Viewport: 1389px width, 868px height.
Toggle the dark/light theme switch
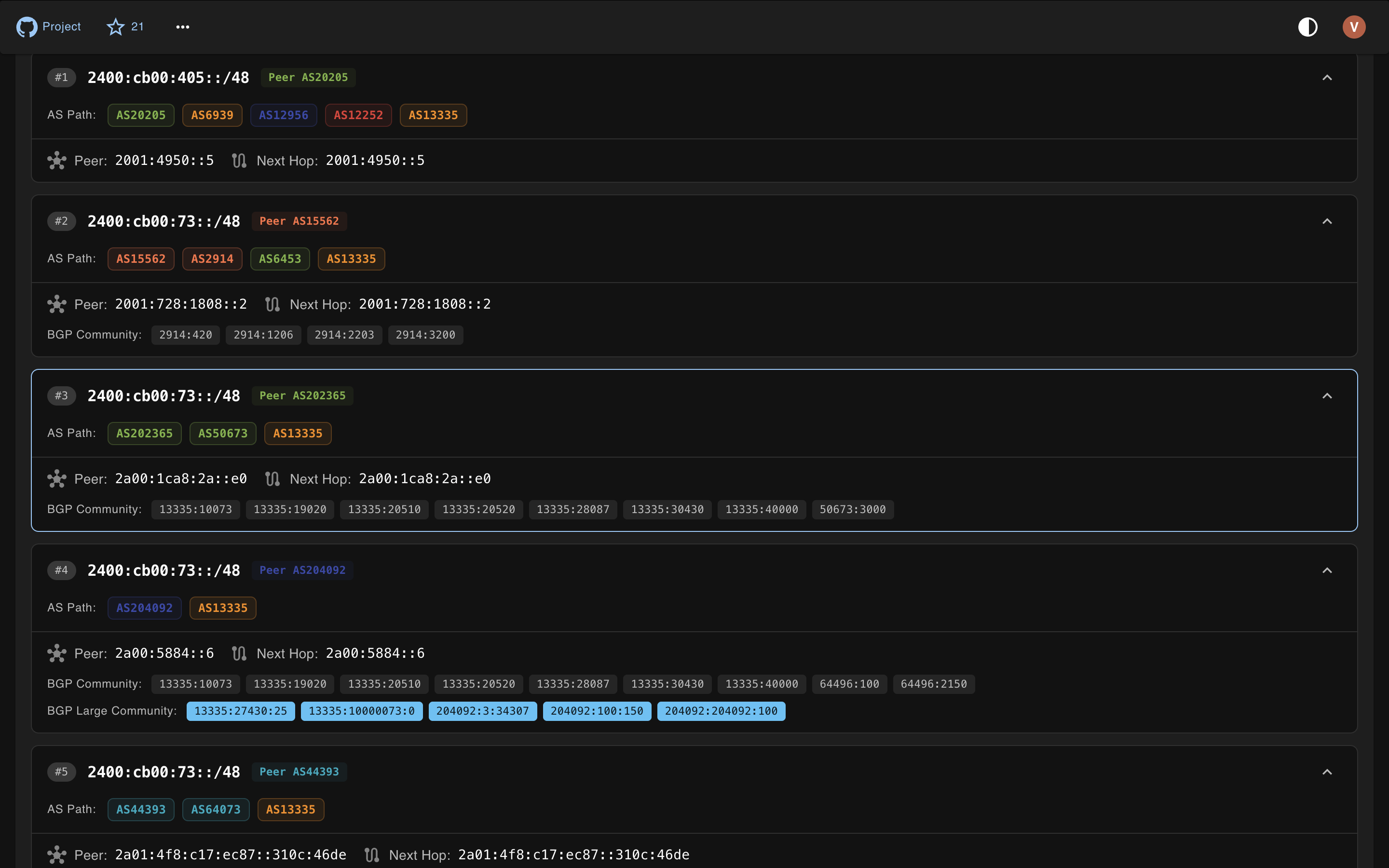1307,27
